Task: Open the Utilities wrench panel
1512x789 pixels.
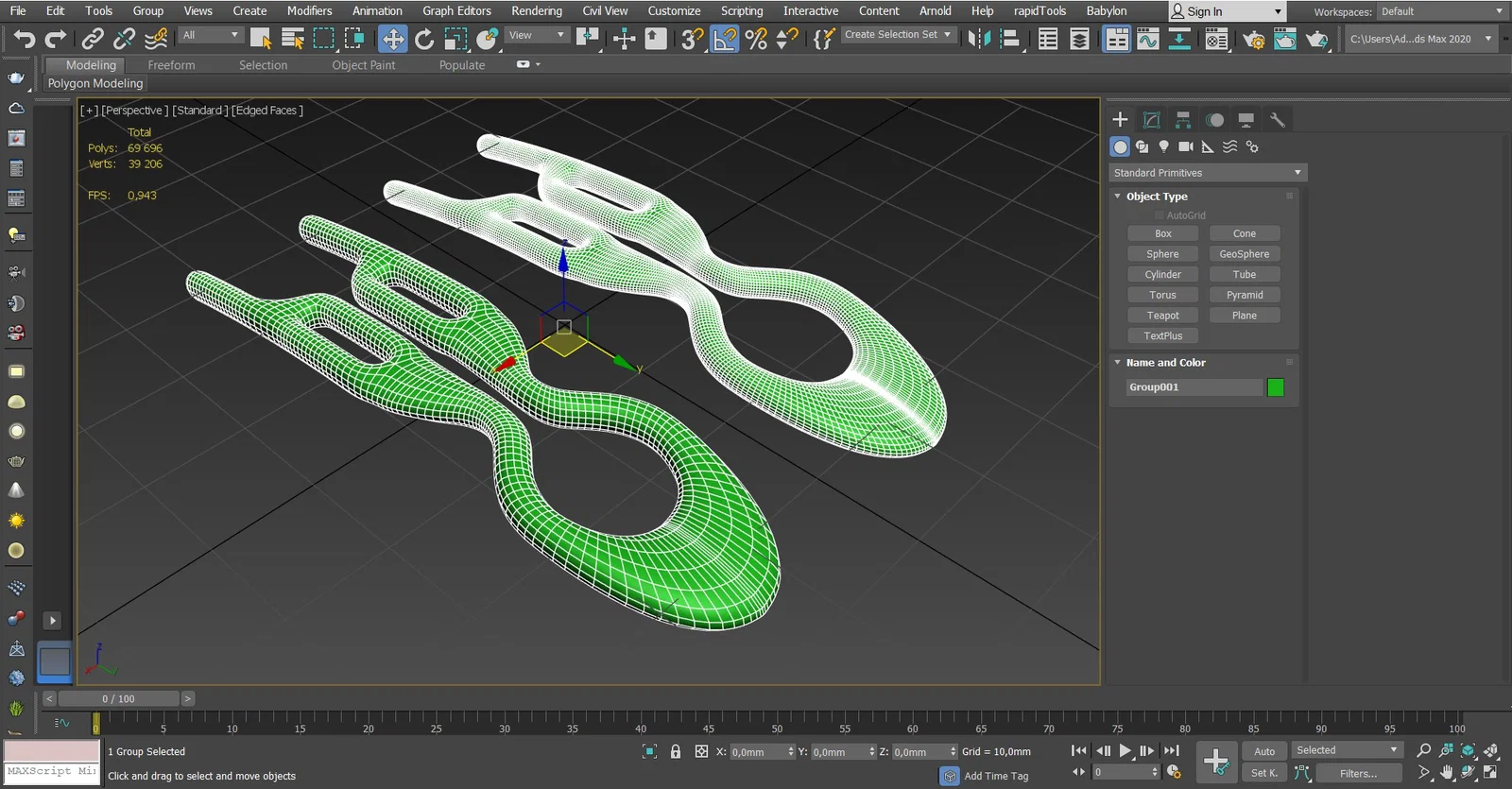Action: click(x=1277, y=120)
